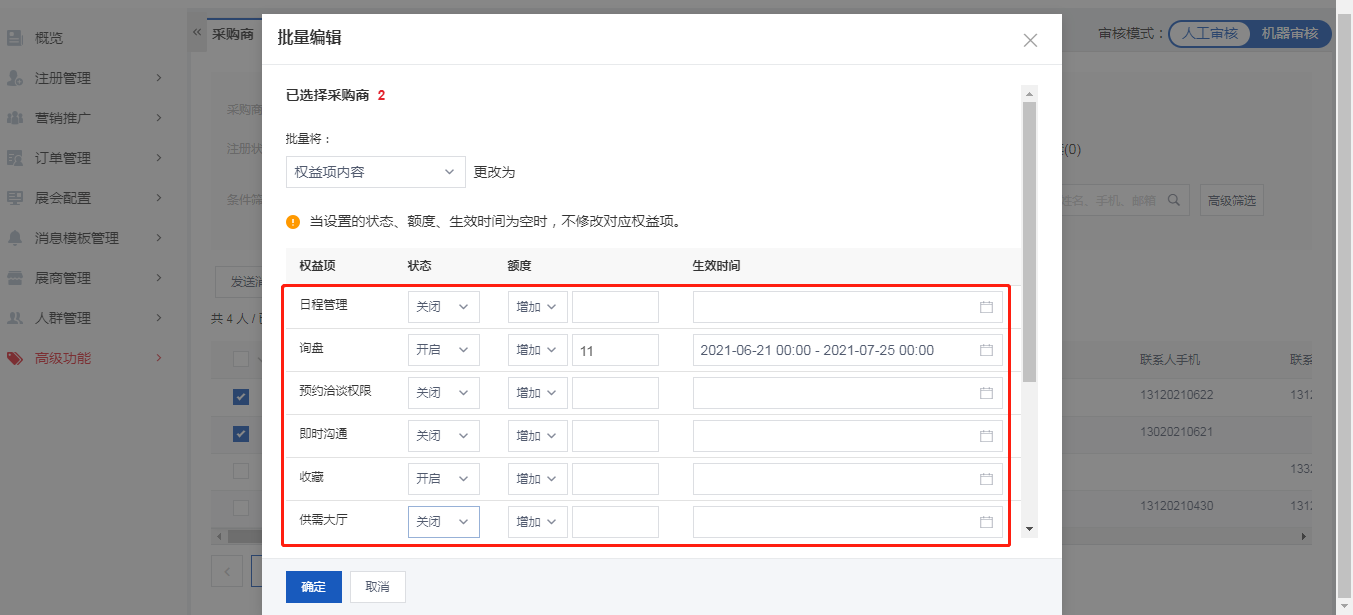Open calendar icon in 收藏 row
Screen dimensions: 1353x615
[986, 479]
